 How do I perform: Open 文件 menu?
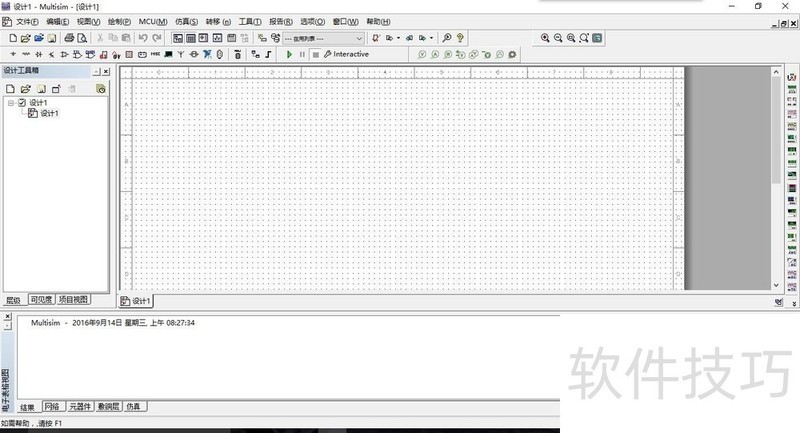(27, 22)
